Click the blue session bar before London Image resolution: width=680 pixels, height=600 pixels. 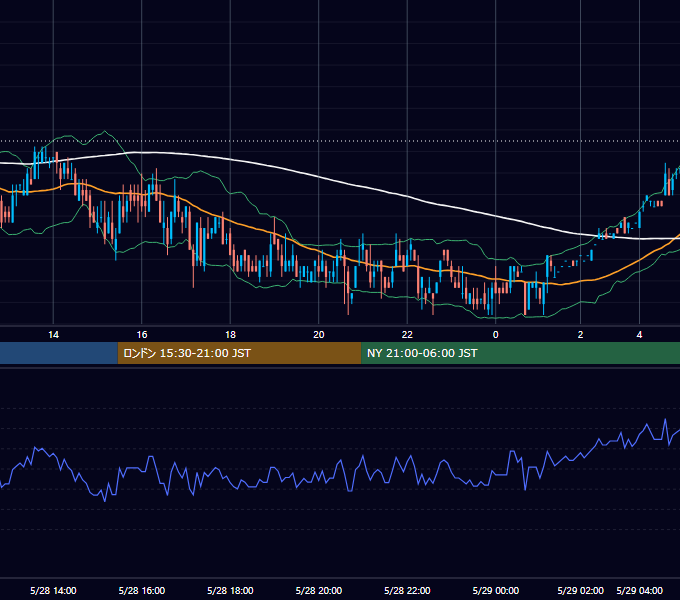[x=59, y=353]
